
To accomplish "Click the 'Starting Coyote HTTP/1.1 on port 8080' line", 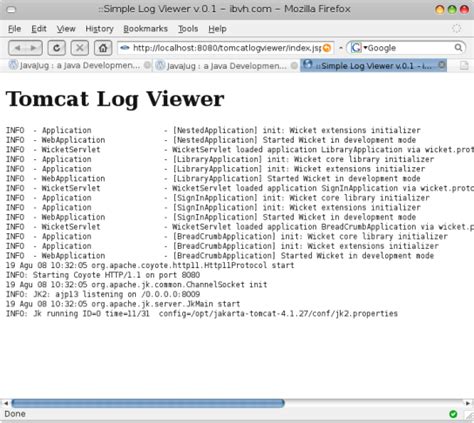I will (103, 275).
